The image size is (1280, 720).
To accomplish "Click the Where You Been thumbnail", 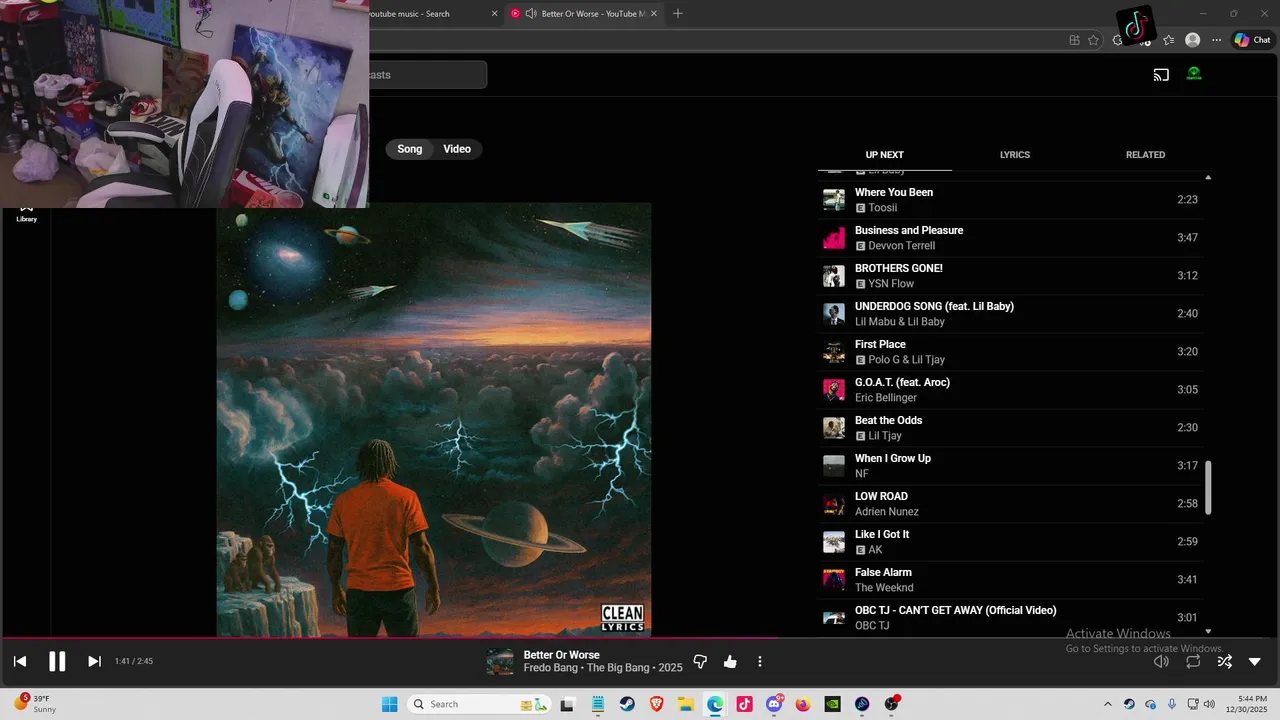I will pyautogui.click(x=834, y=200).
